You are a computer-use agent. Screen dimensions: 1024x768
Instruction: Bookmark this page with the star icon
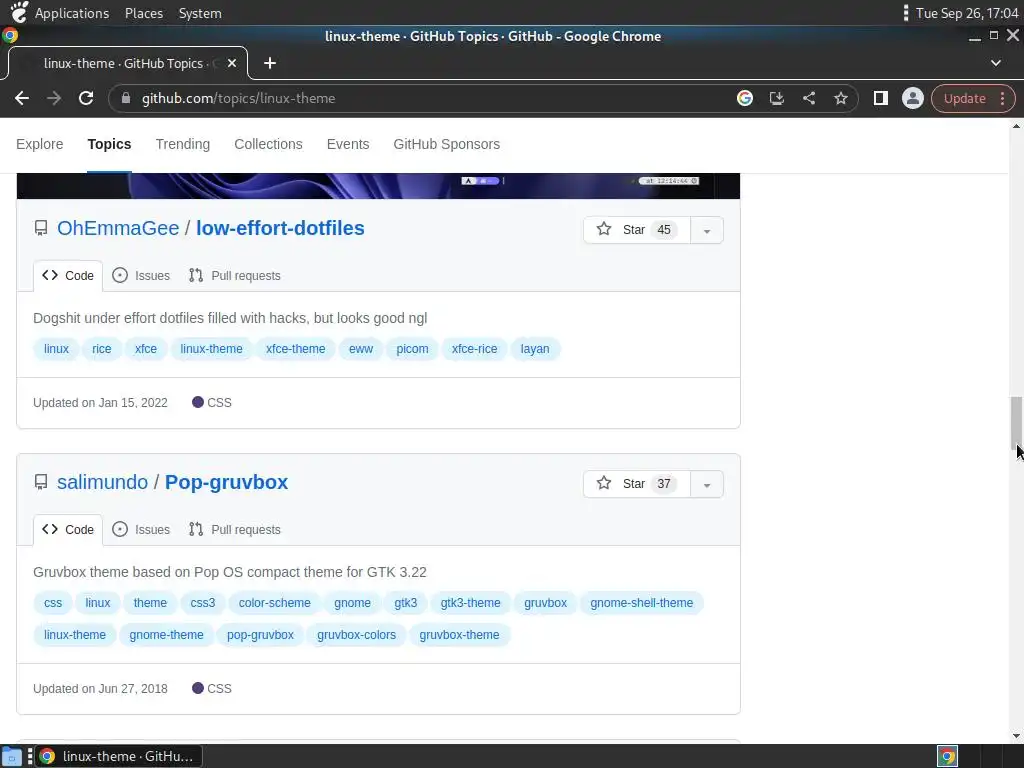840,98
